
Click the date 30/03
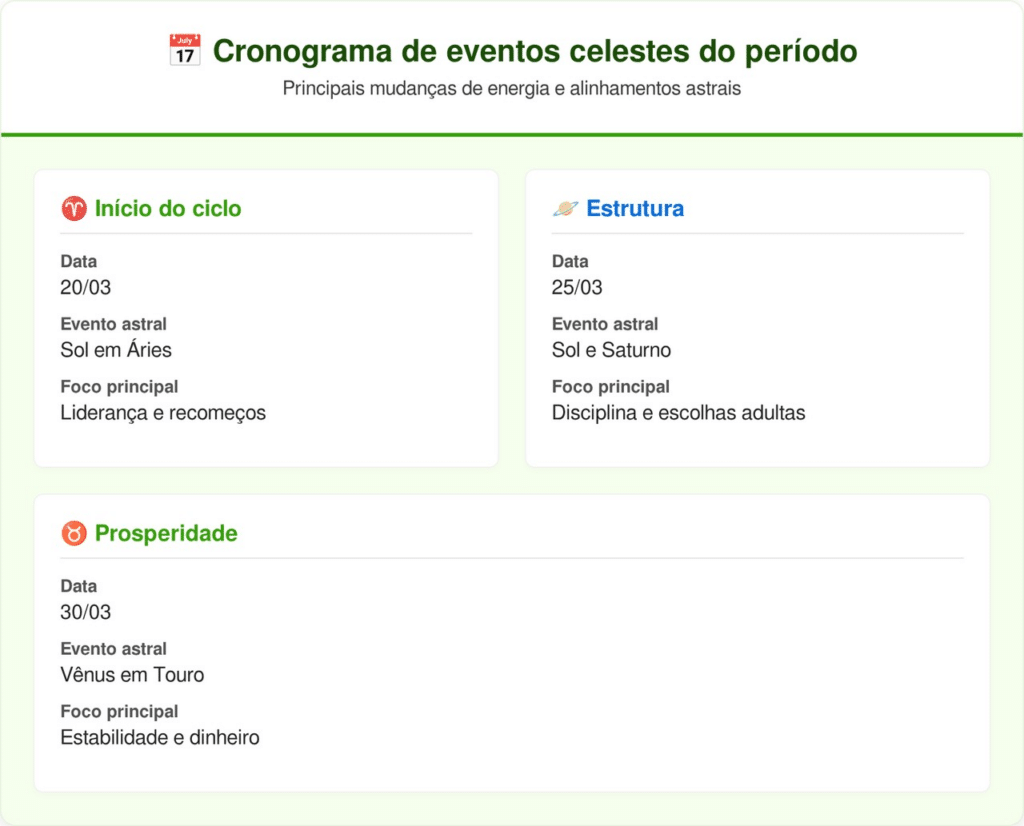click(86, 612)
